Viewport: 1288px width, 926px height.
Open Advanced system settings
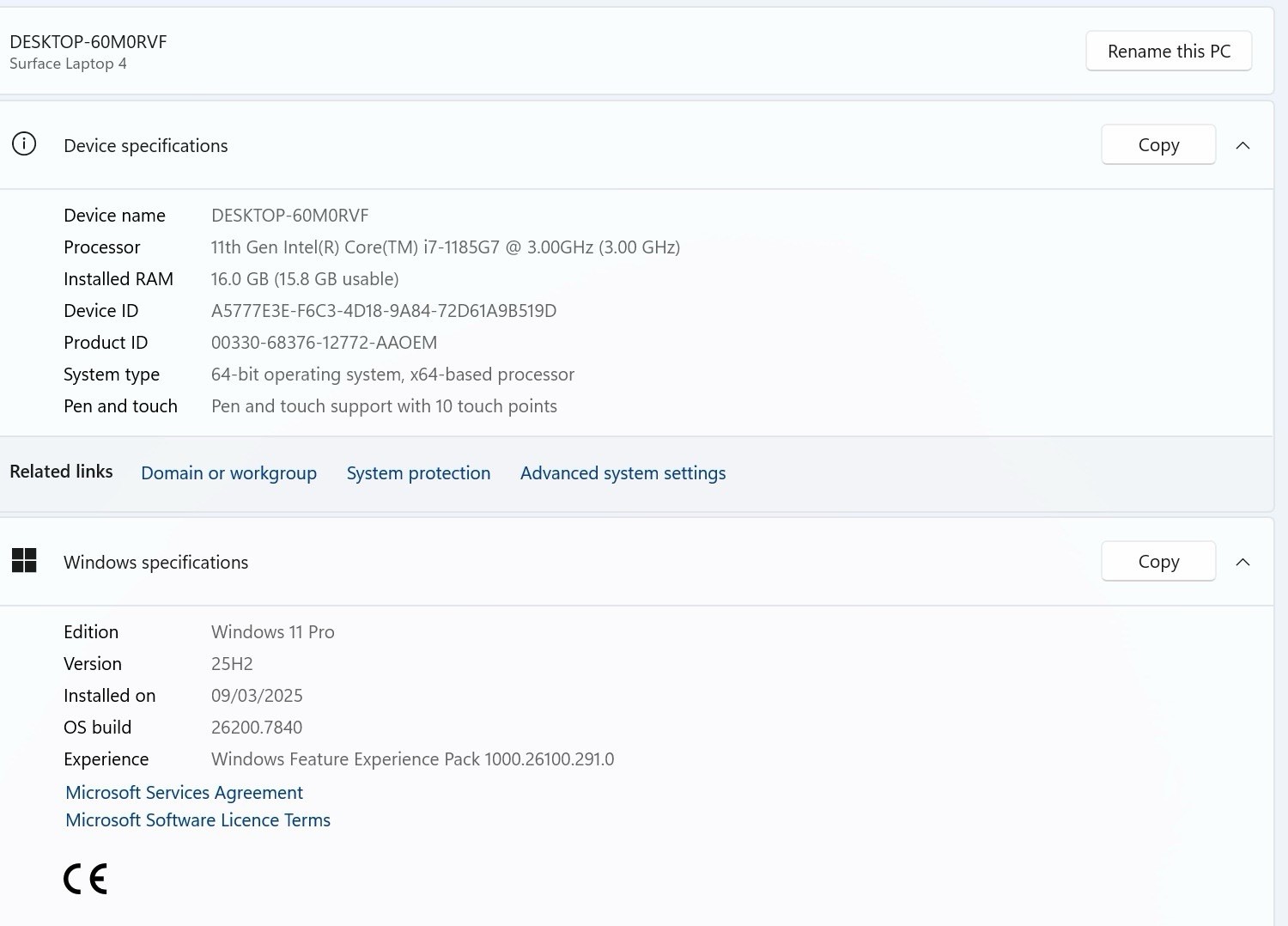click(623, 473)
